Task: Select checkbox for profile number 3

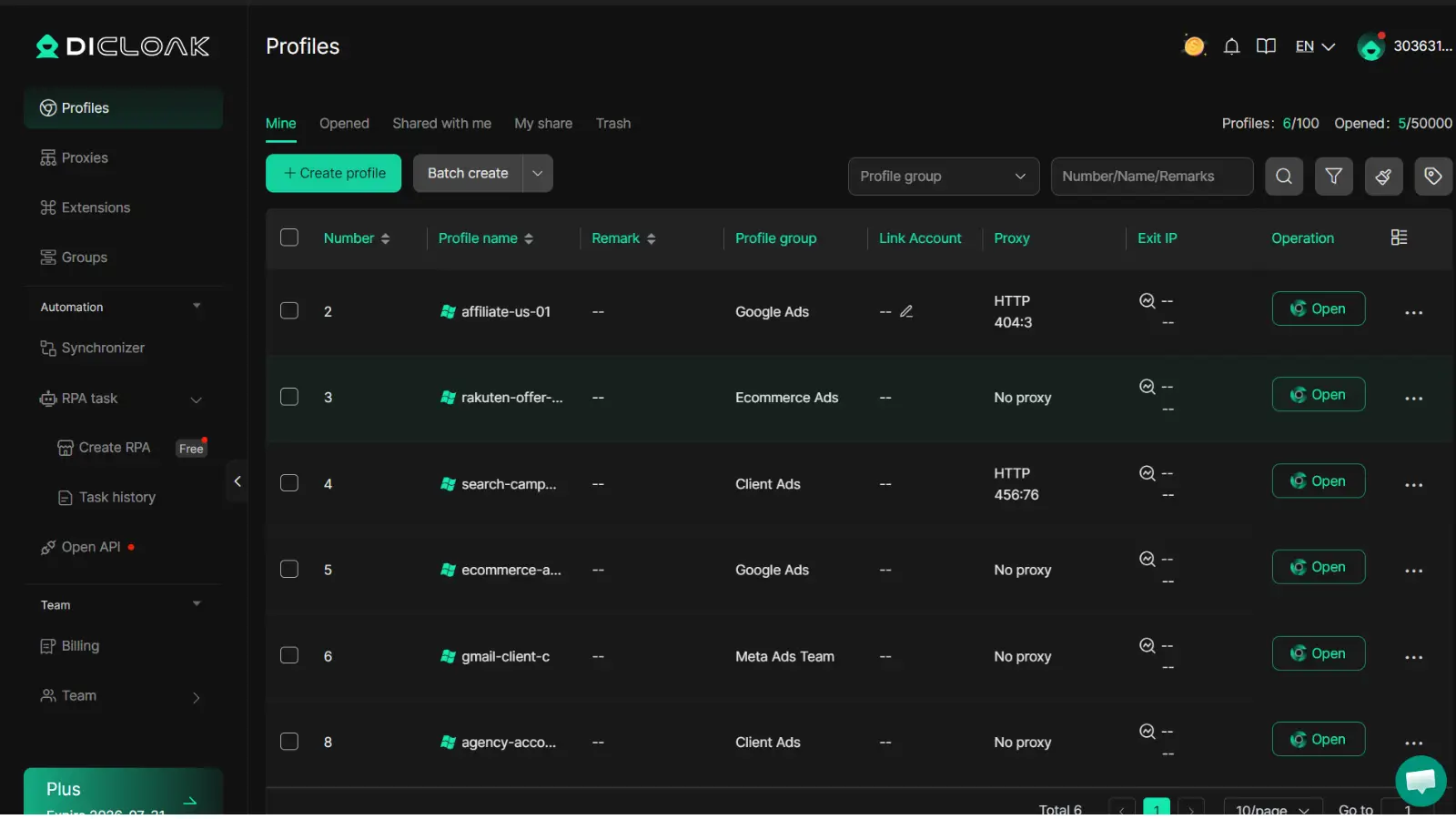Action: point(289,397)
